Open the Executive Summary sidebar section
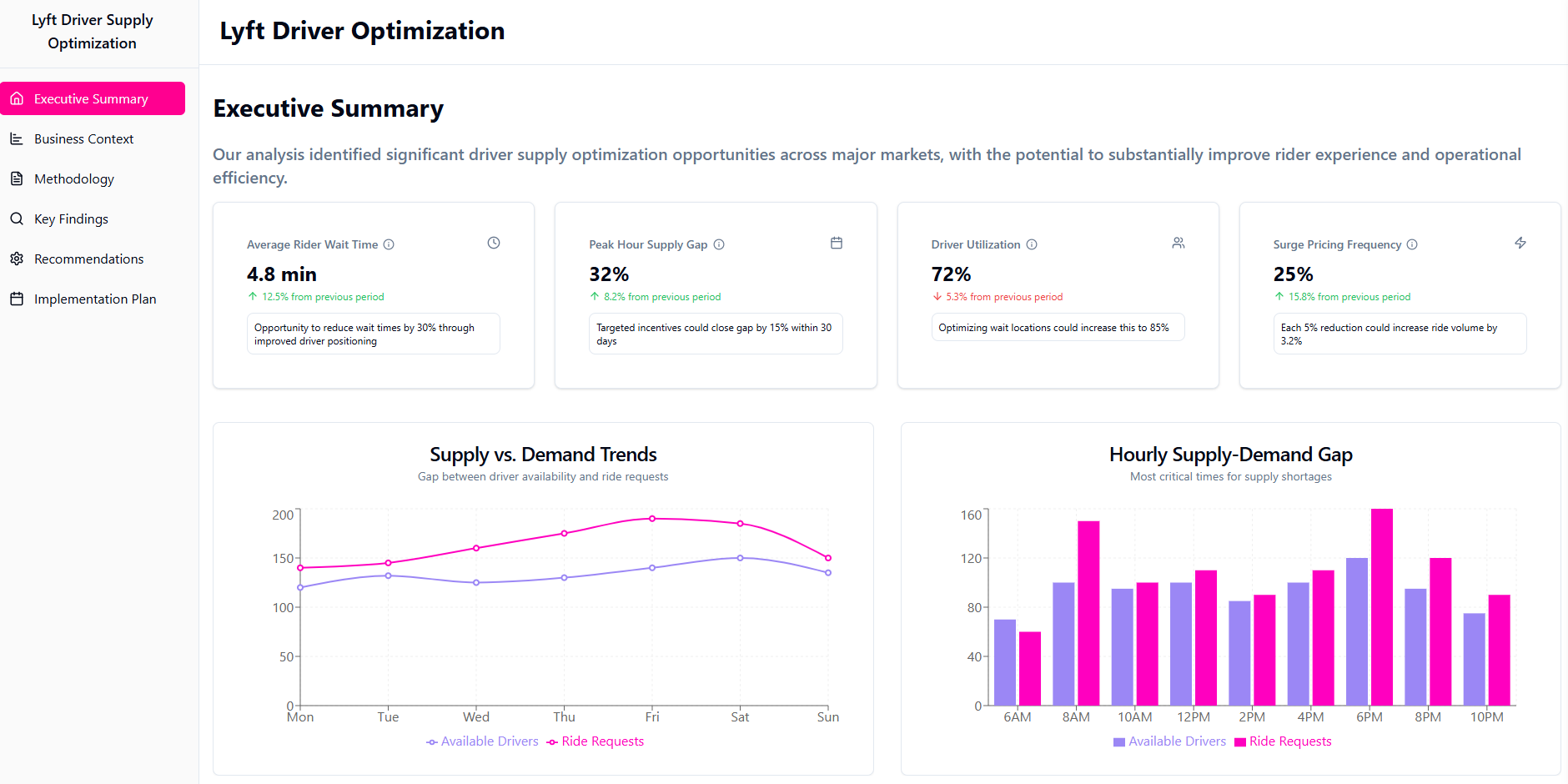 93,98
